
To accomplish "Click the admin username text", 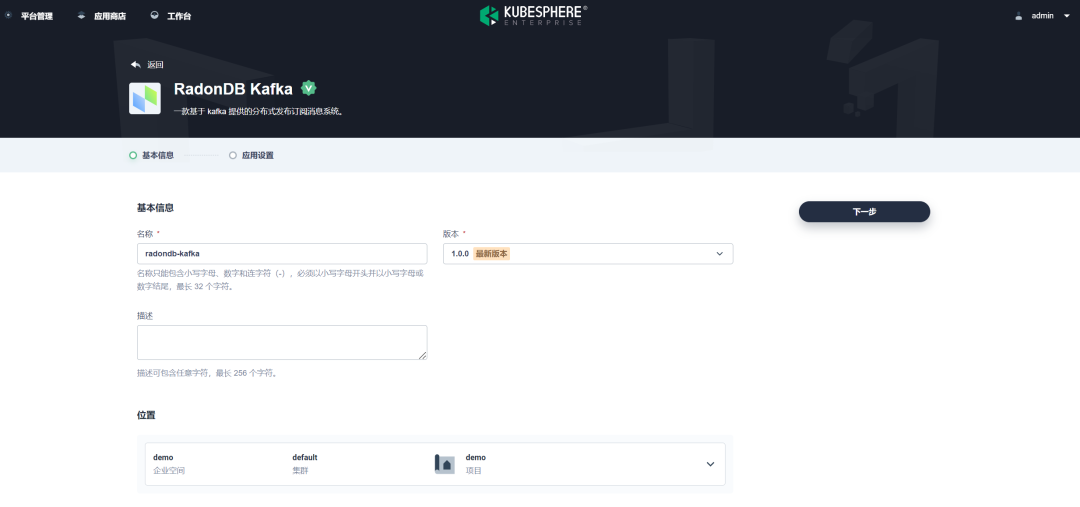I will coord(1042,16).
